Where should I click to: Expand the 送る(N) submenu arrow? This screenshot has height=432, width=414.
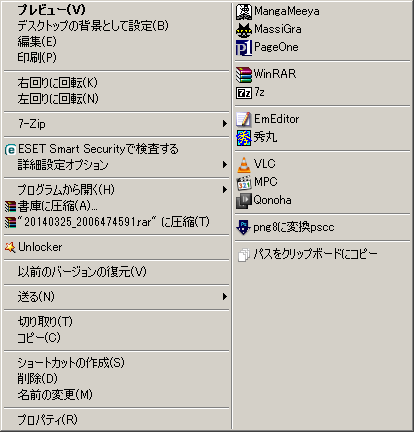[x=225, y=296]
